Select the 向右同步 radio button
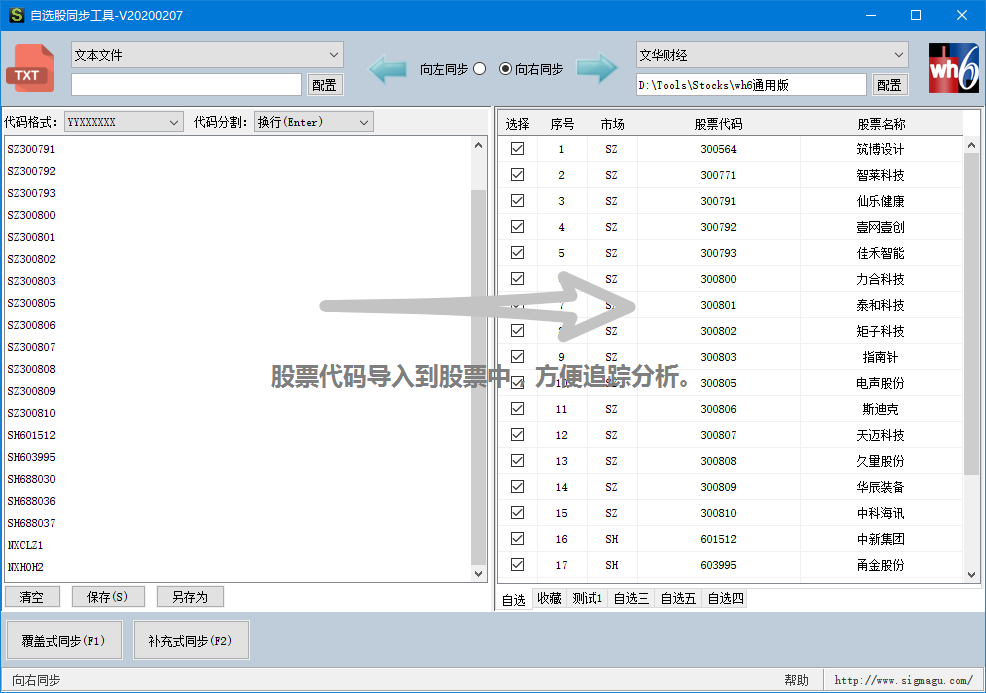The image size is (986, 693). click(x=505, y=69)
